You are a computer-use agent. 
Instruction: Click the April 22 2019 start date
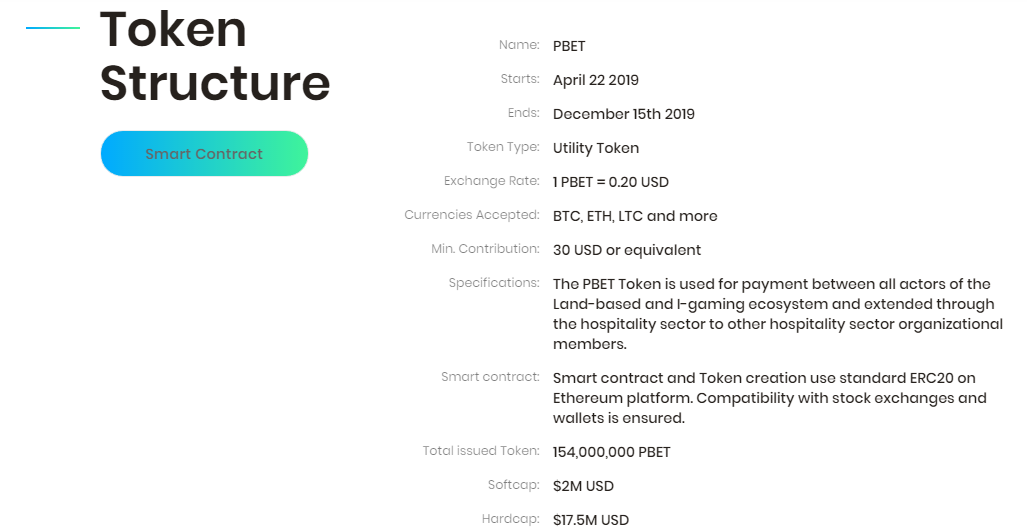[x=596, y=80]
